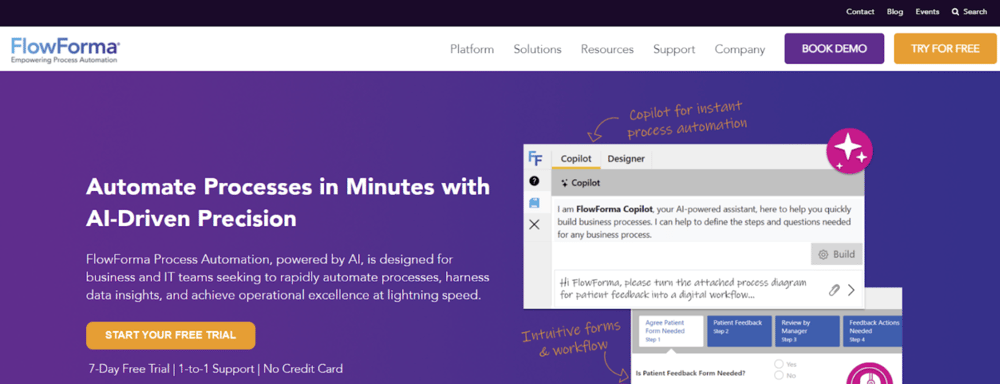The width and height of the screenshot is (1000, 384).
Task: Close panel with the X icon
Action: pos(534,225)
